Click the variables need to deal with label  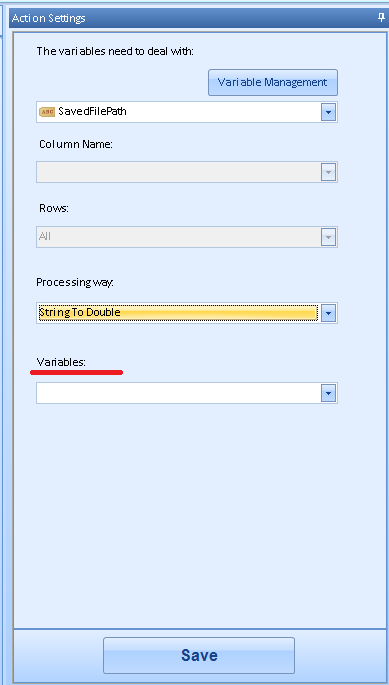[x=115, y=51]
